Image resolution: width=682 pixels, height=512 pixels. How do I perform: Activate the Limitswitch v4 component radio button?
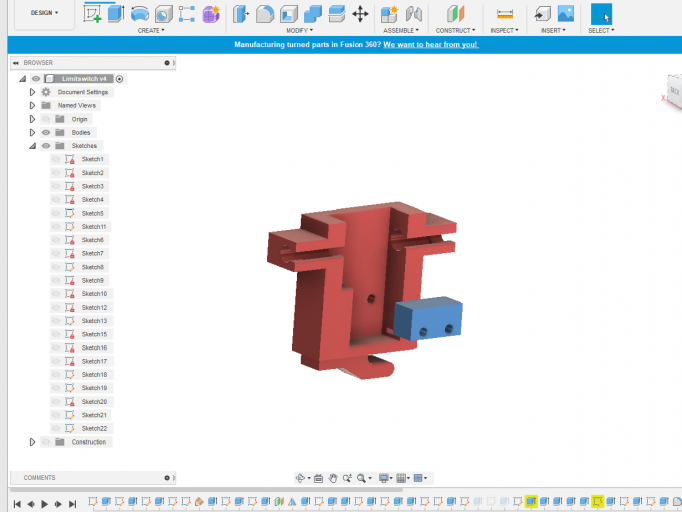(120, 78)
